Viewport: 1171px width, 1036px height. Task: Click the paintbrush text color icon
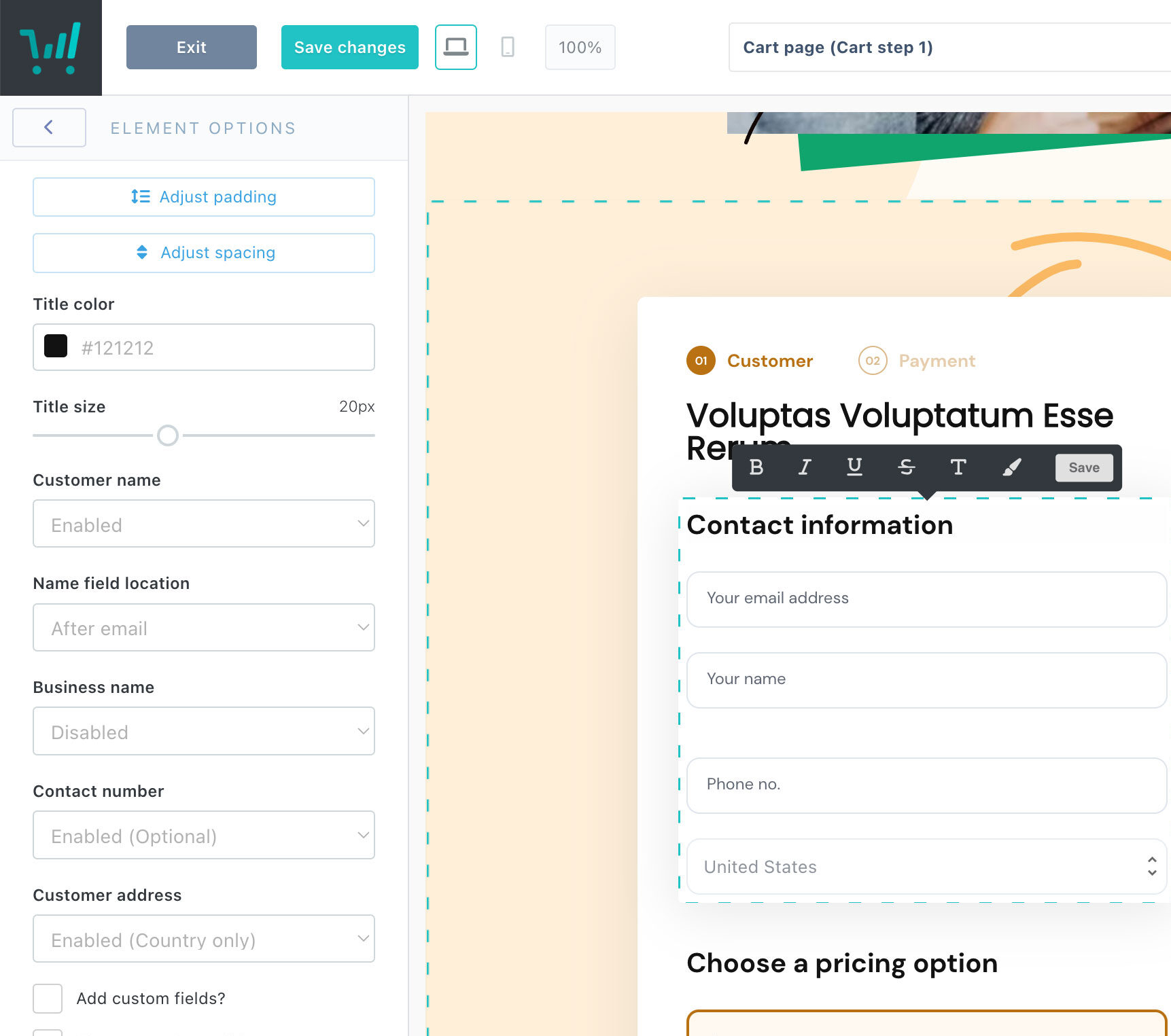[x=1011, y=467]
